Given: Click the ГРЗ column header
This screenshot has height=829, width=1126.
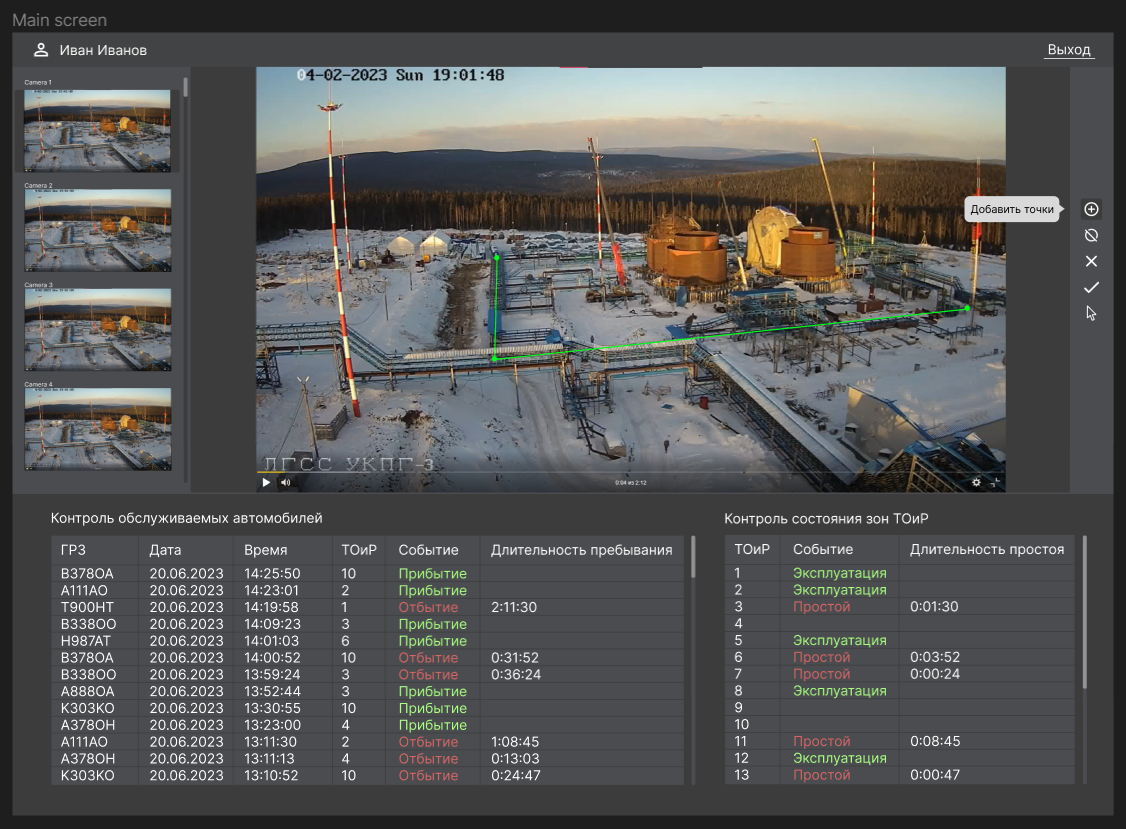Looking at the screenshot, I should [73, 549].
